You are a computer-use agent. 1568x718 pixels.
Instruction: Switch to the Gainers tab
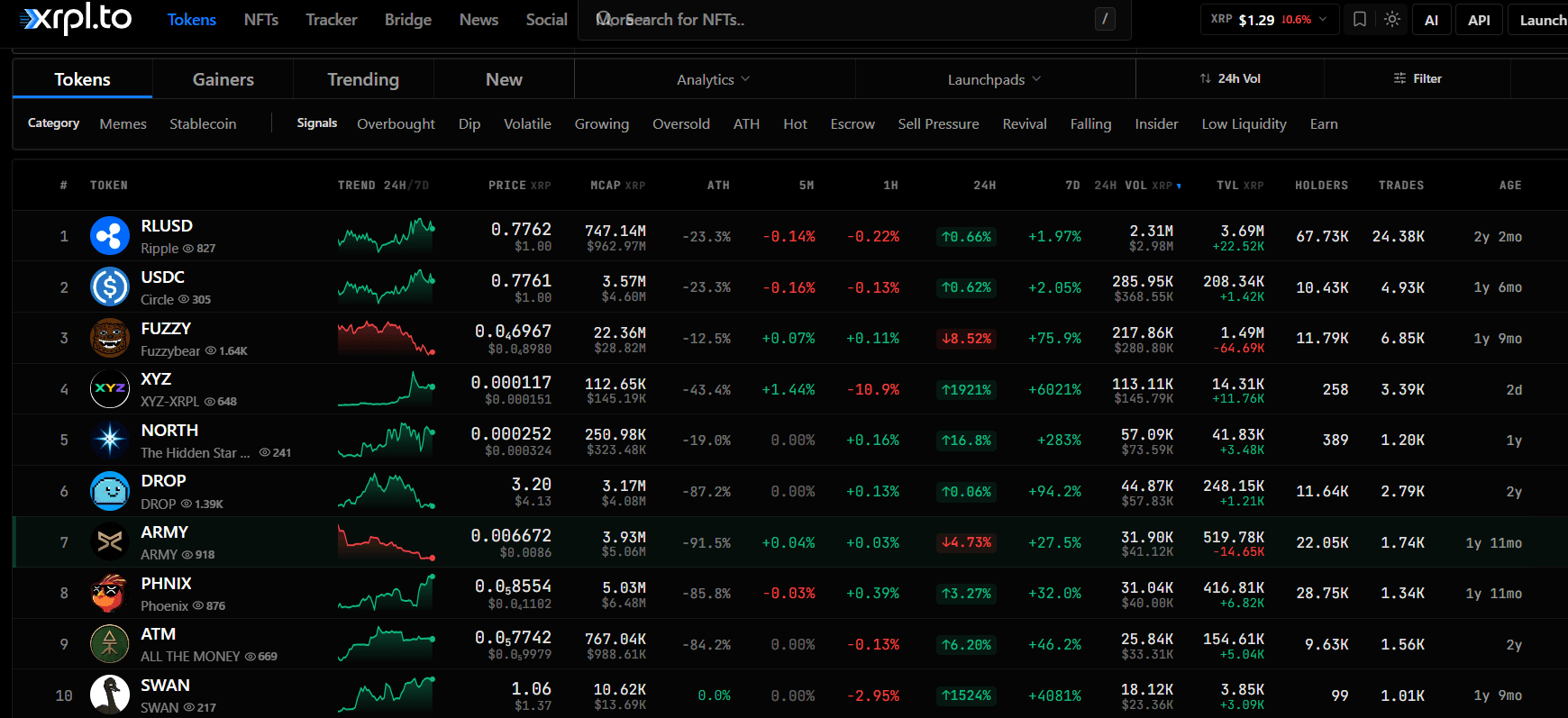[223, 79]
